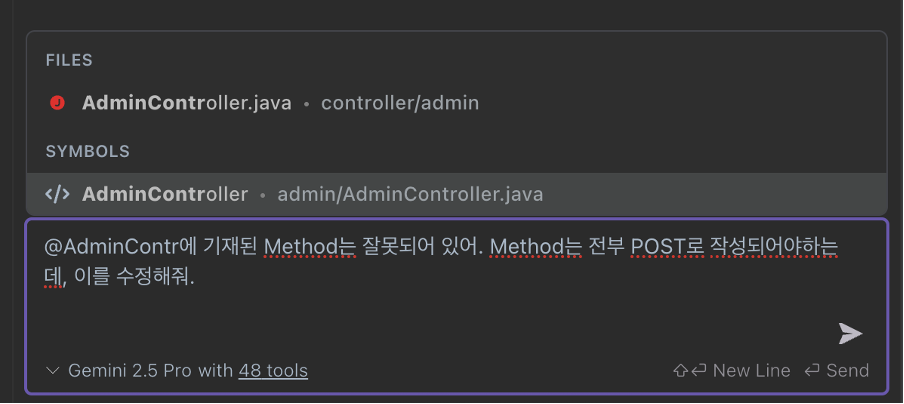
Task: Click the Send shortcut hint label
Action: click(x=848, y=371)
